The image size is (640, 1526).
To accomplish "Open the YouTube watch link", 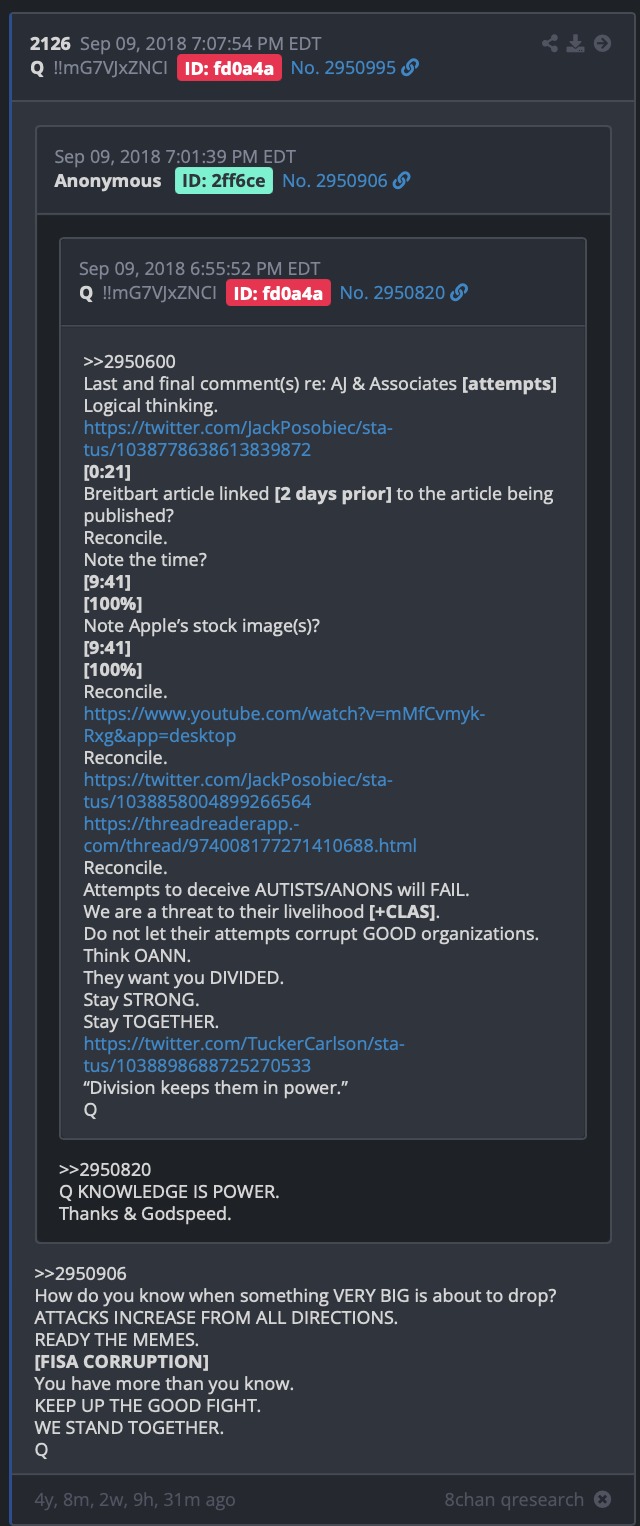I will pos(284,725).
